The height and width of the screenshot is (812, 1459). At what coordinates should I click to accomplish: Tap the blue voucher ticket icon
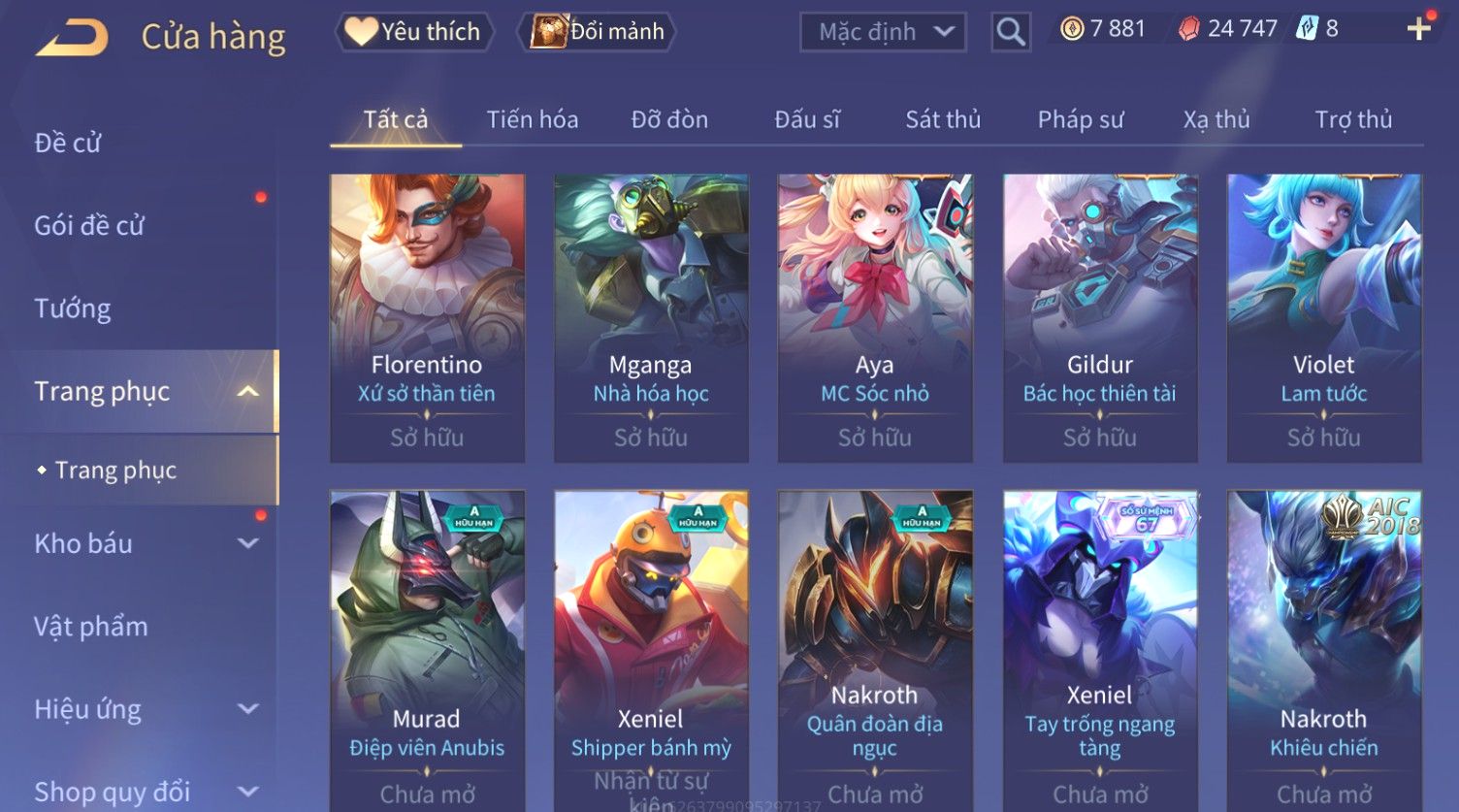point(1307,29)
